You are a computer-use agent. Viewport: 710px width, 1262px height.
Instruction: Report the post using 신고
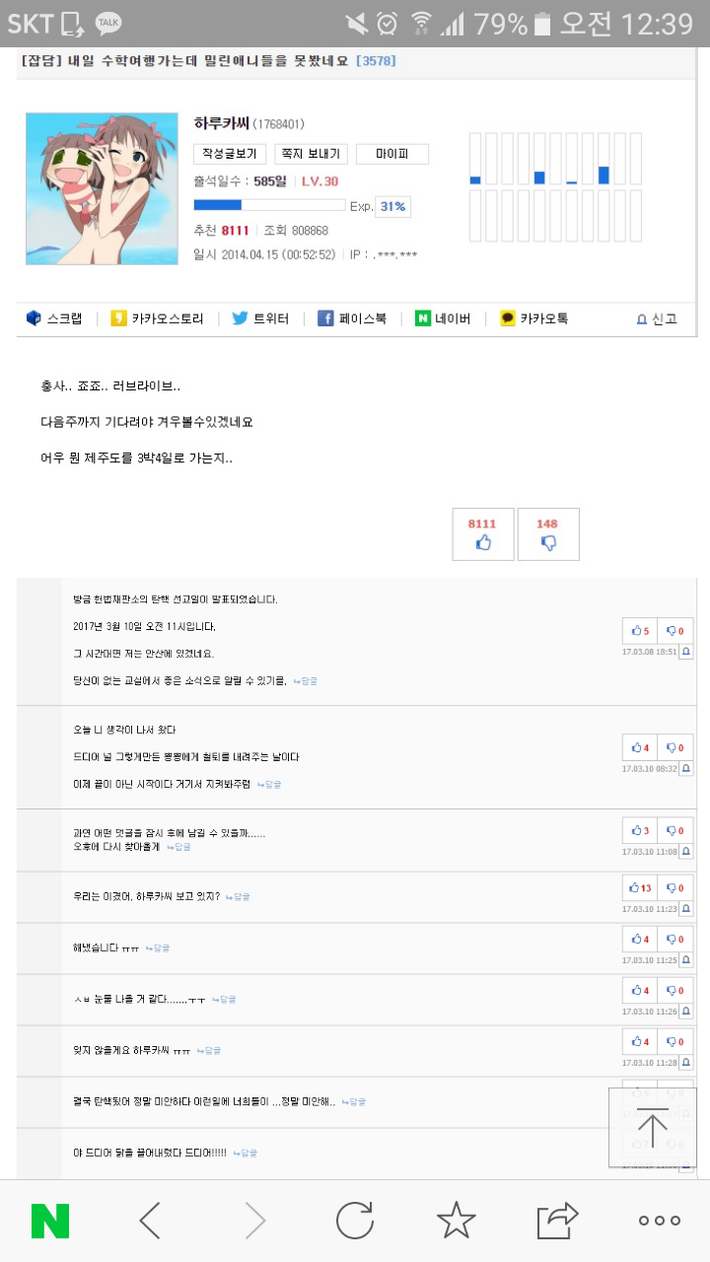point(657,319)
